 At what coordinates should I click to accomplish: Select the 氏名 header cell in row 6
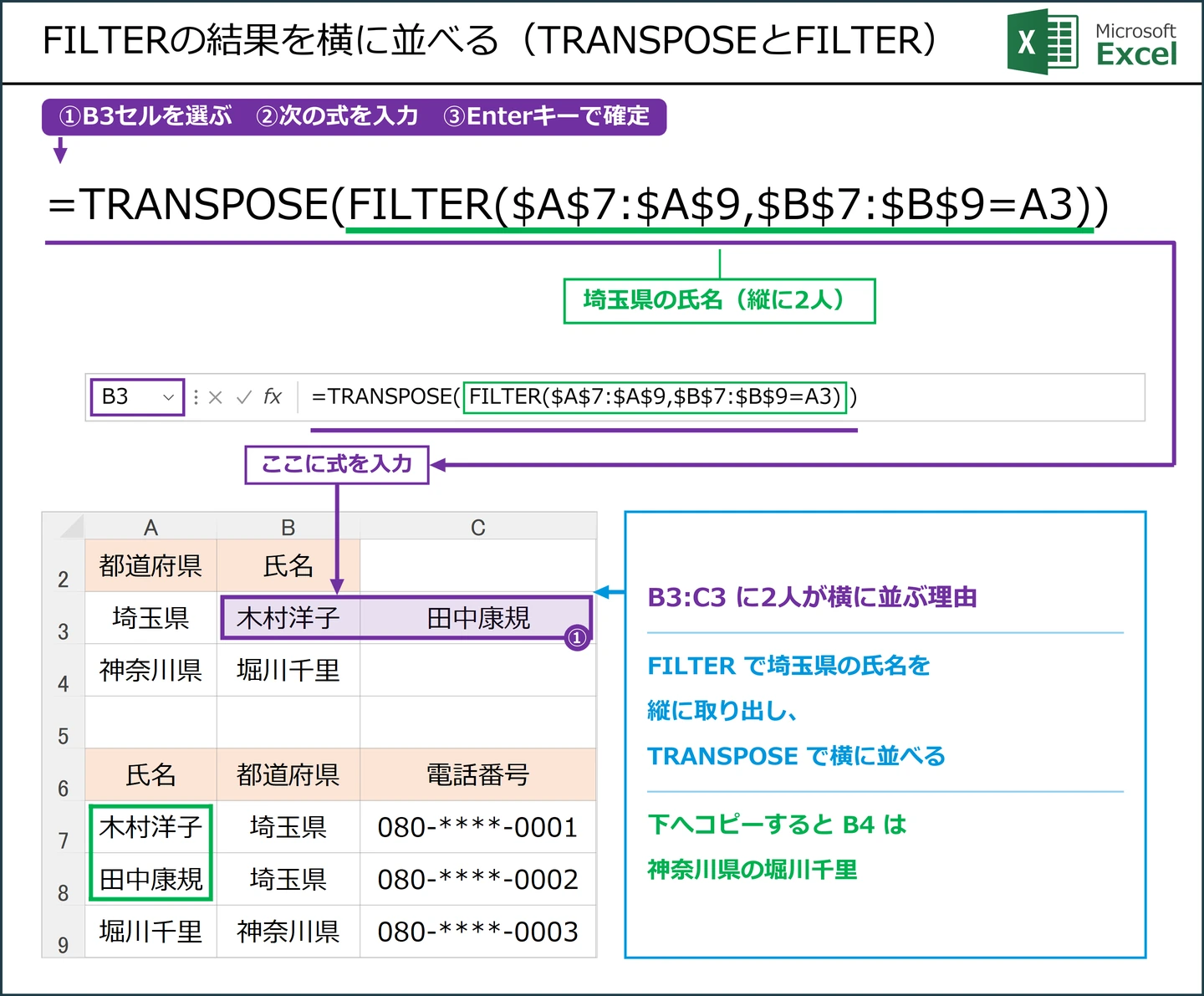150,775
